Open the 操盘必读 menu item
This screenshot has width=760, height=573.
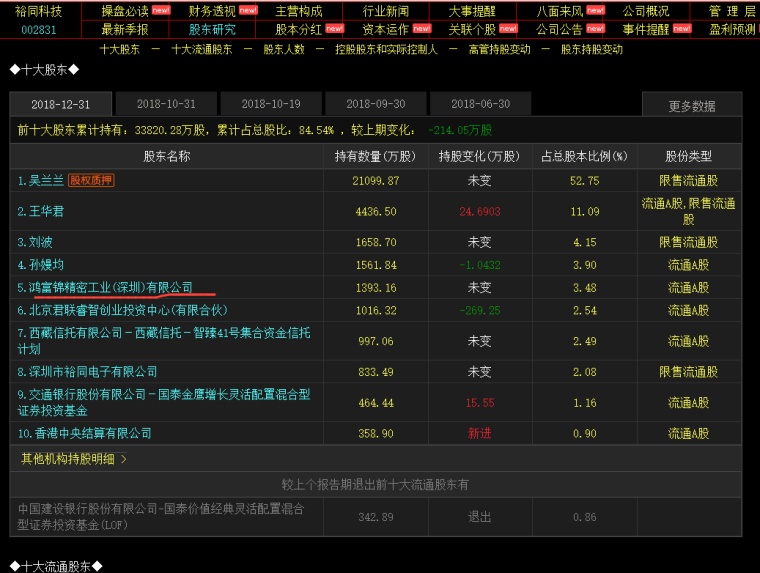click(125, 11)
